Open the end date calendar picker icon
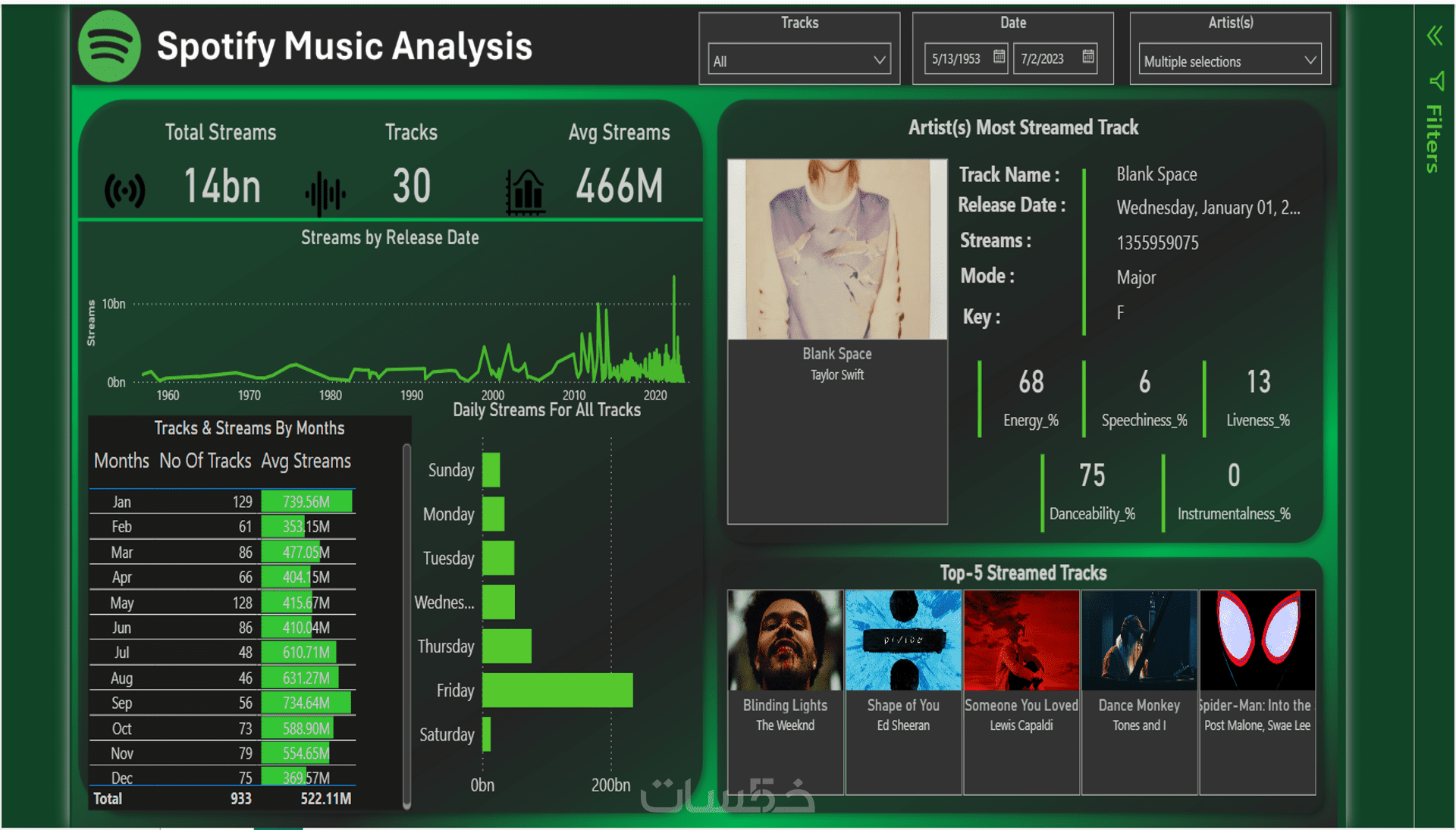1456x830 pixels. (1088, 57)
